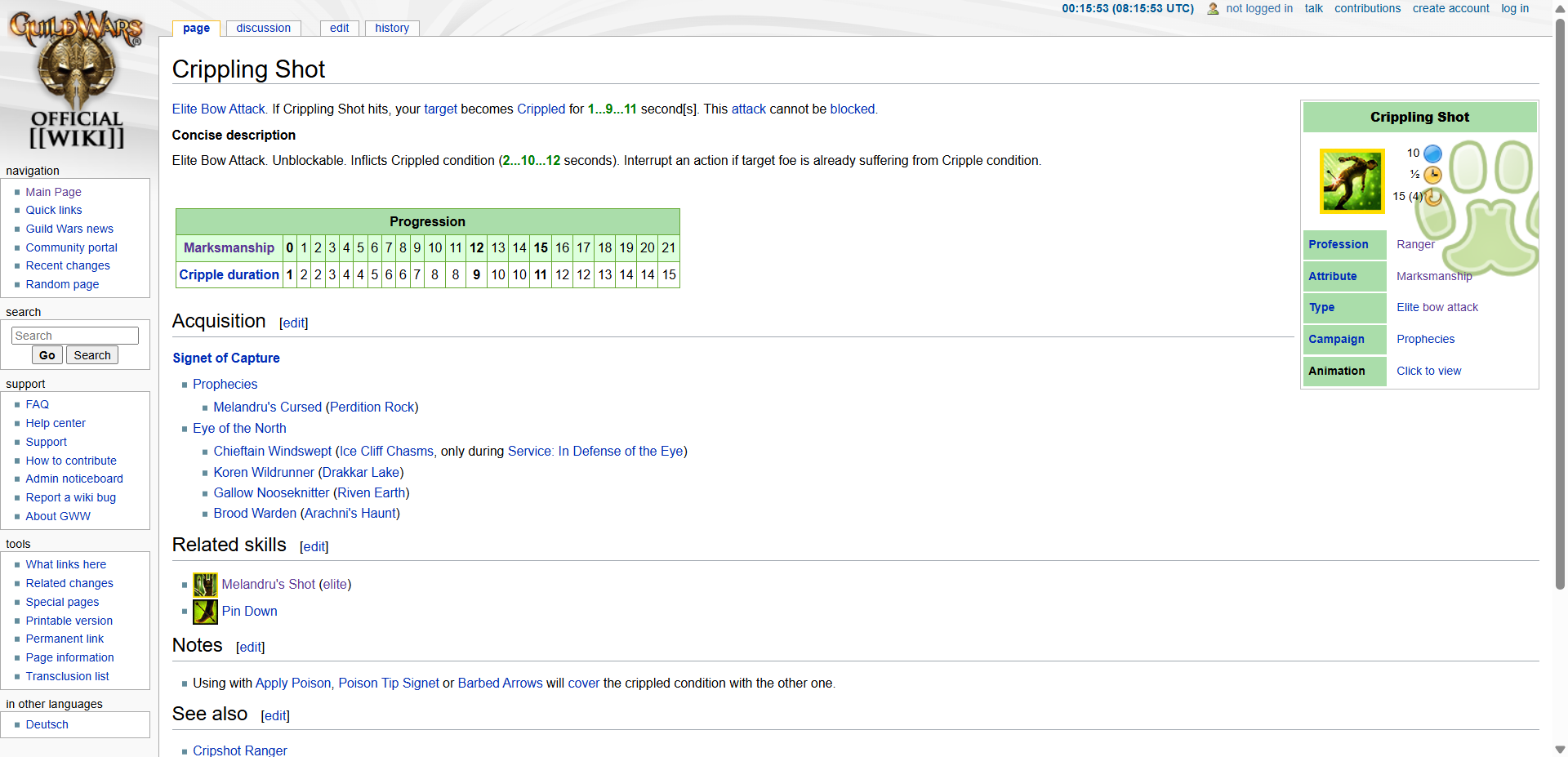This screenshot has height=757, width=1568.
Task: Open the talk link in the top bar
Action: coord(1313,8)
